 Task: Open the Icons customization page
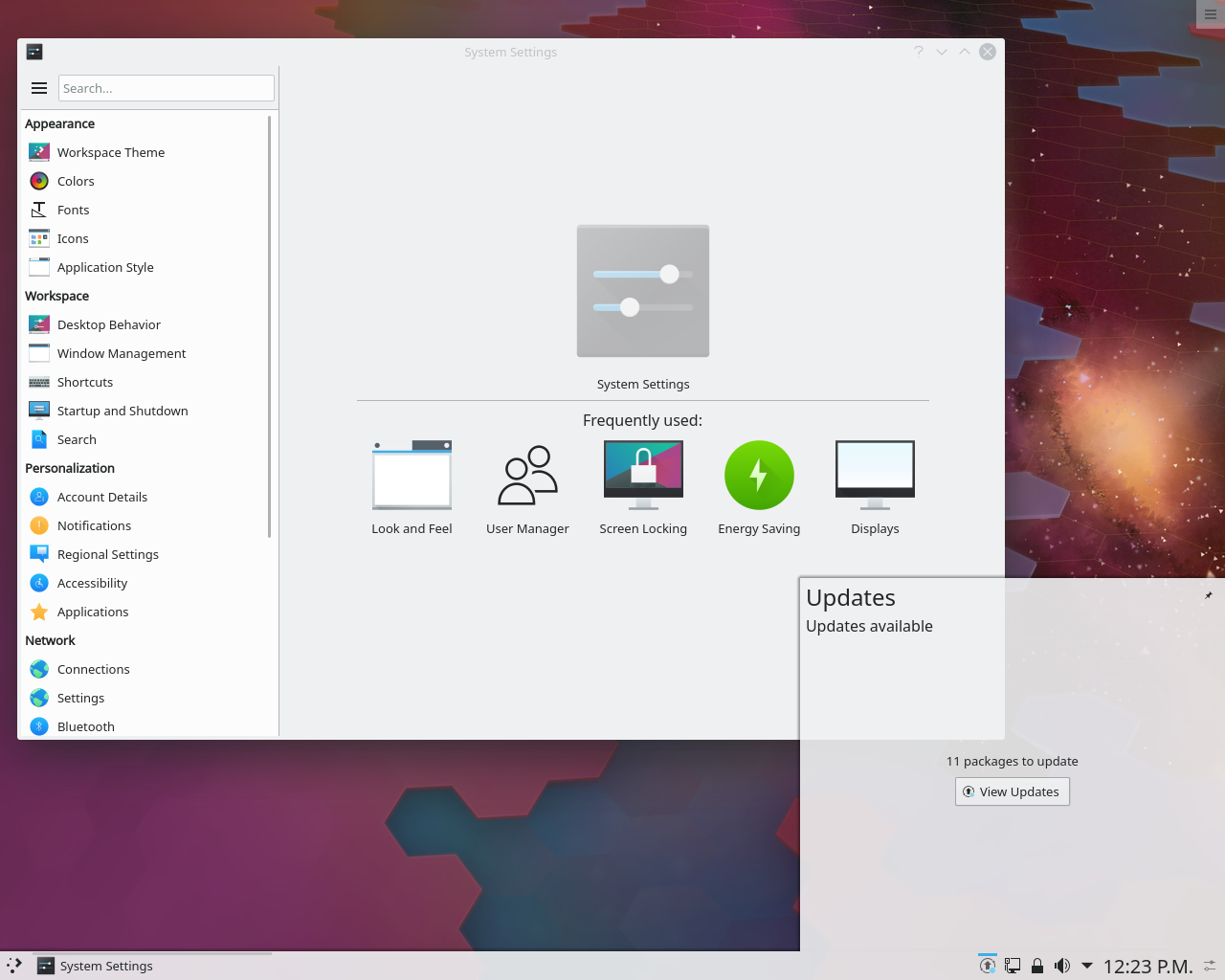73,237
